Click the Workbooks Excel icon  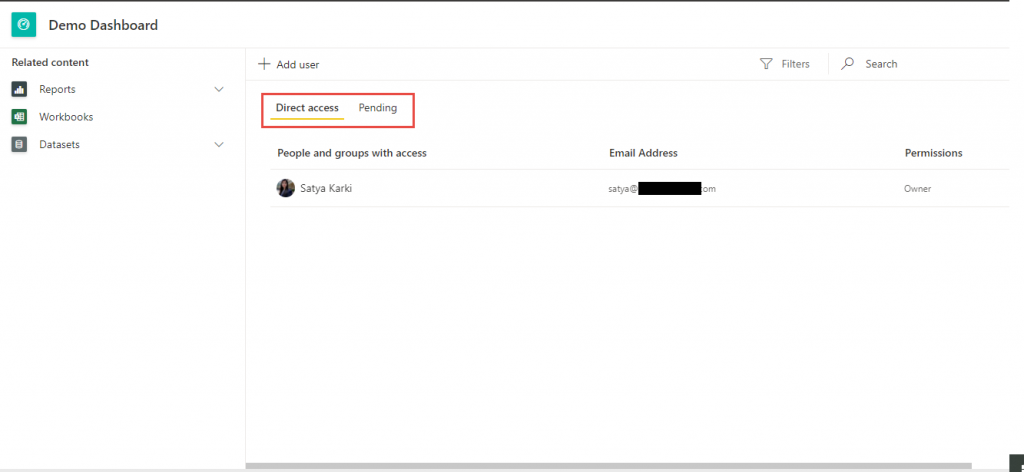[19, 117]
